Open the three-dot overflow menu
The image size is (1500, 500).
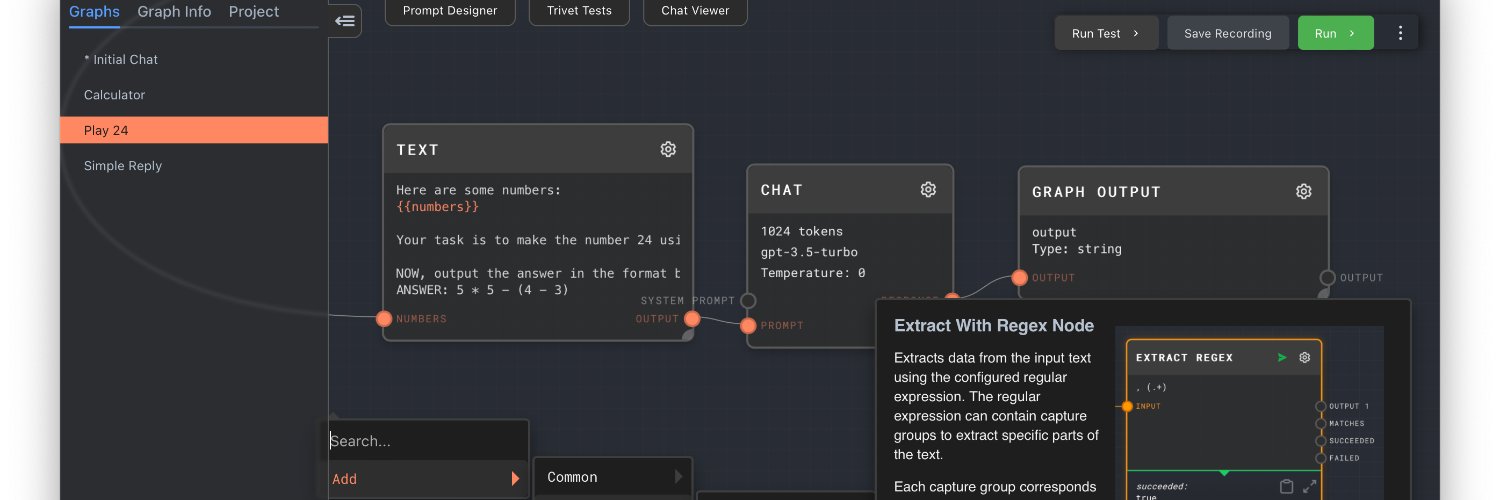[x=1400, y=33]
